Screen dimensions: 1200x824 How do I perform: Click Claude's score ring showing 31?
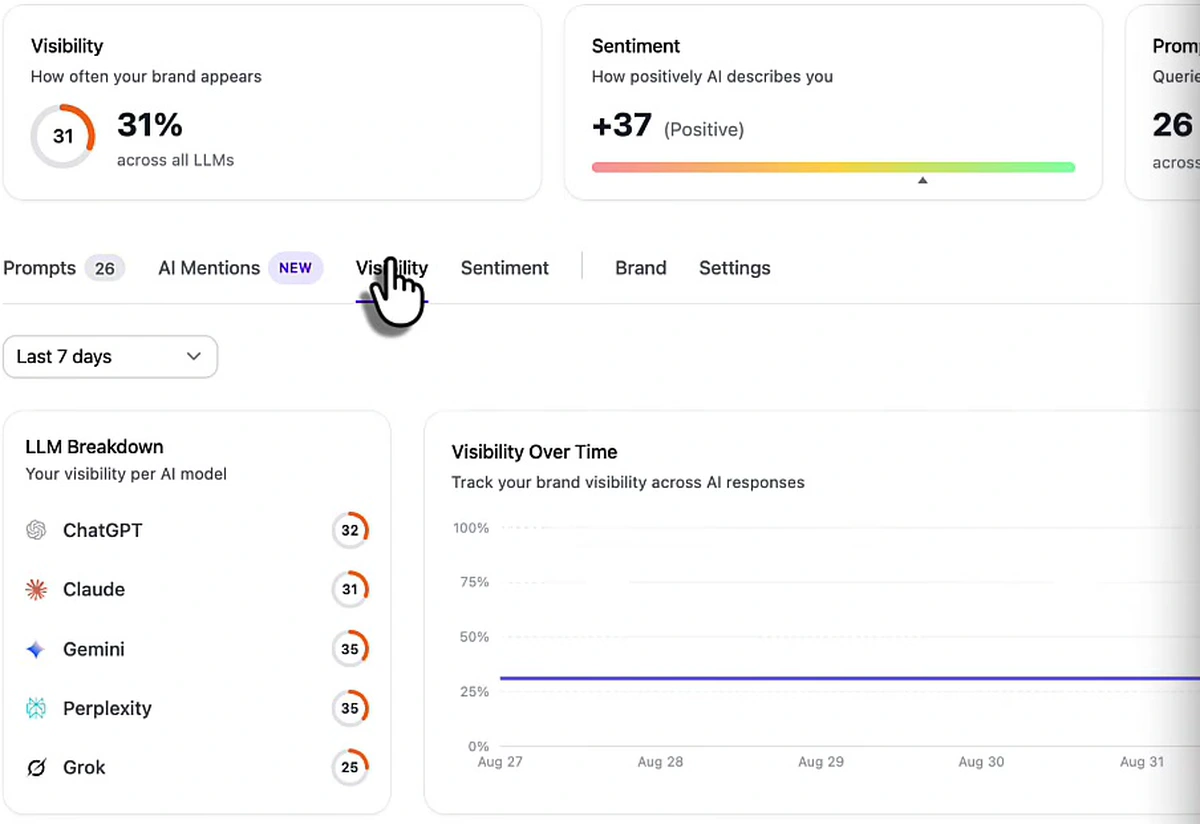click(350, 590)
